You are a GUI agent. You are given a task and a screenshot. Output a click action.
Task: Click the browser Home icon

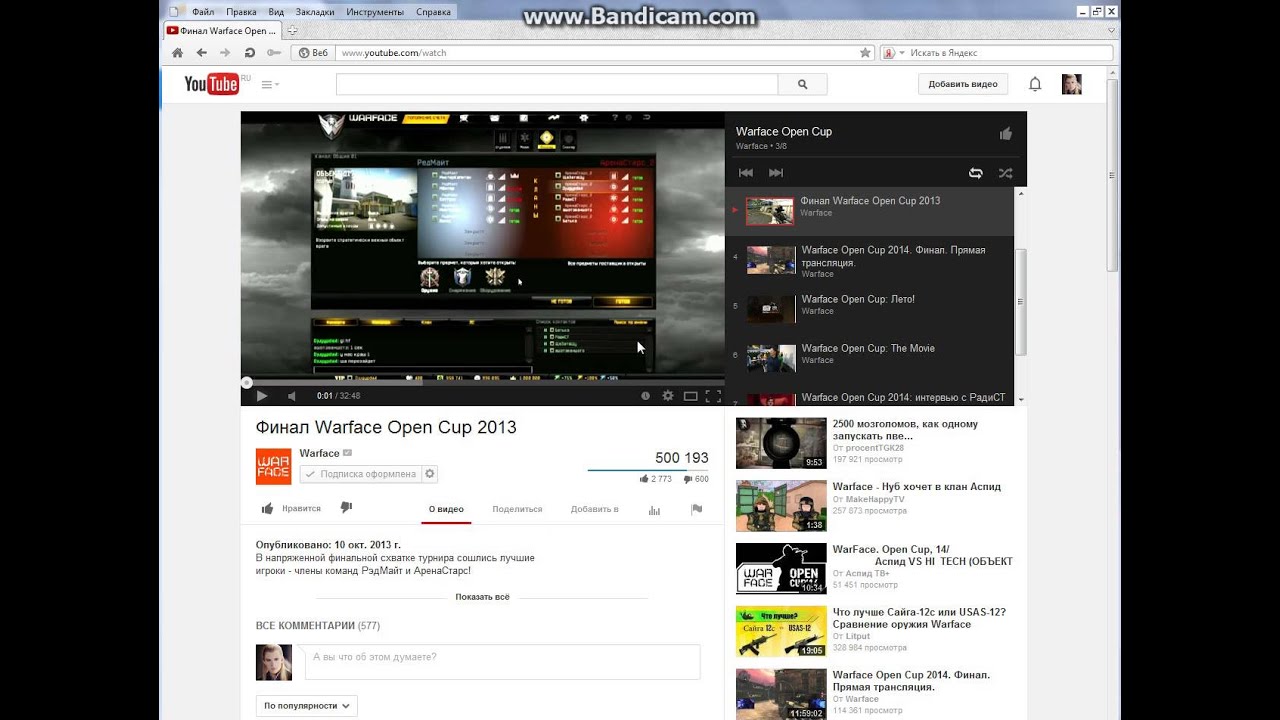177,53
